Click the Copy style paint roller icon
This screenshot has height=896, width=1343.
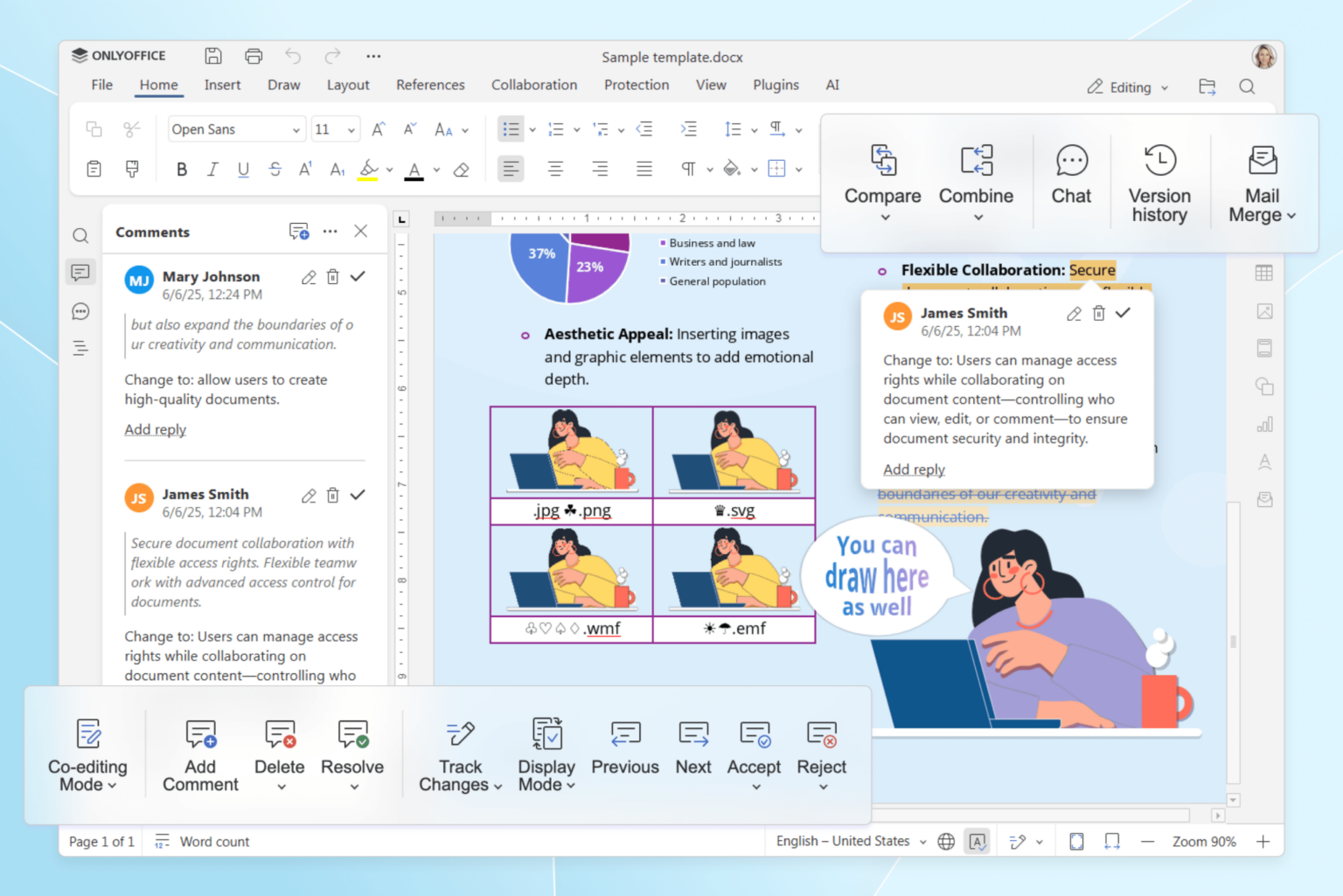(132, 169)
